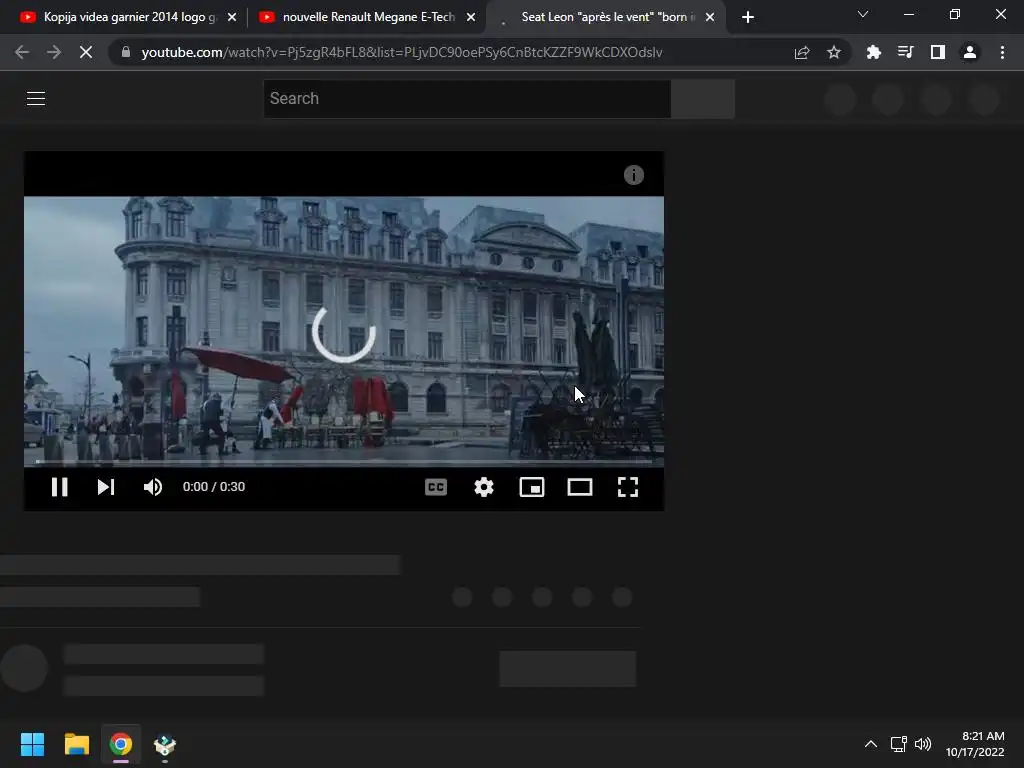The height and width of the screenshot is (768, 1024).
Task: Open the Chrome profile menu
Action: pyautogui.click(x=970, y=52)
